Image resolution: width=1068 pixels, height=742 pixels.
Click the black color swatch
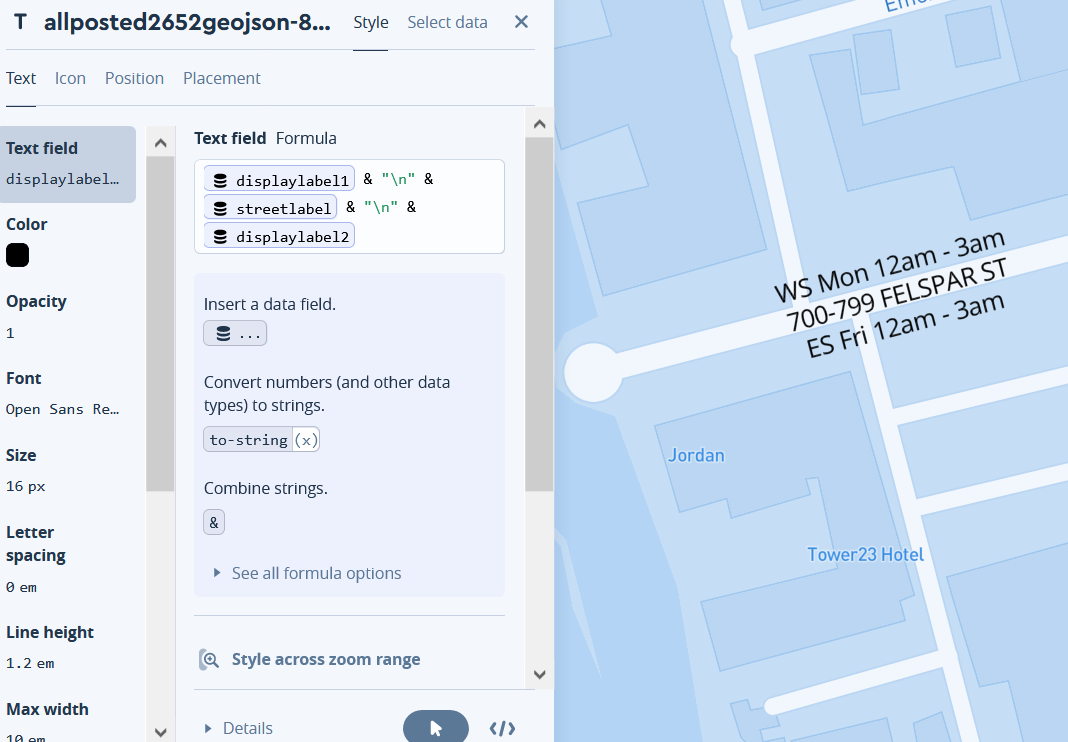point(18,255)
